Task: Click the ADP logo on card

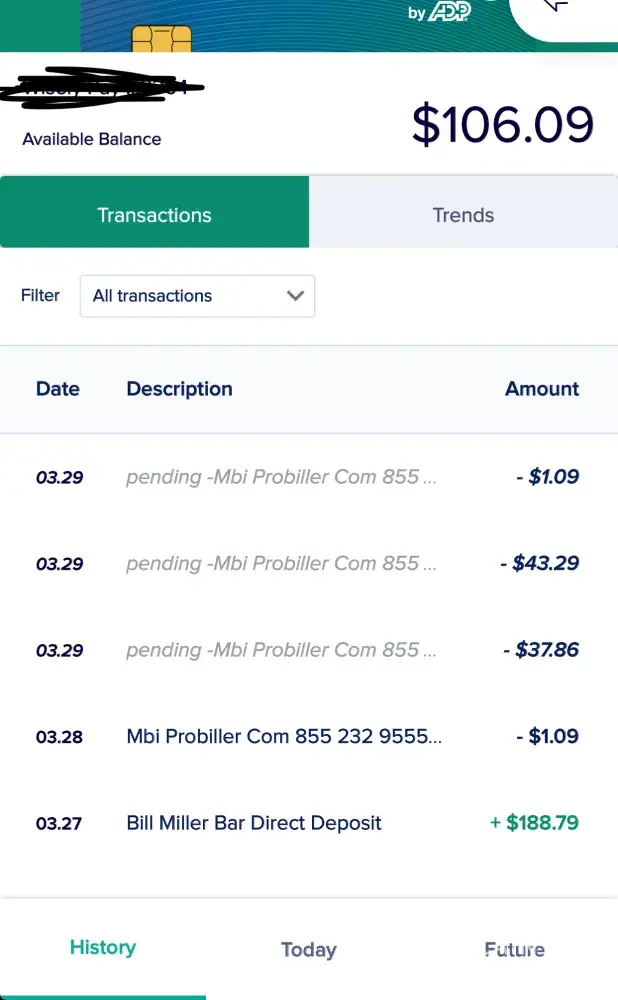Action: tap(448, 12)
